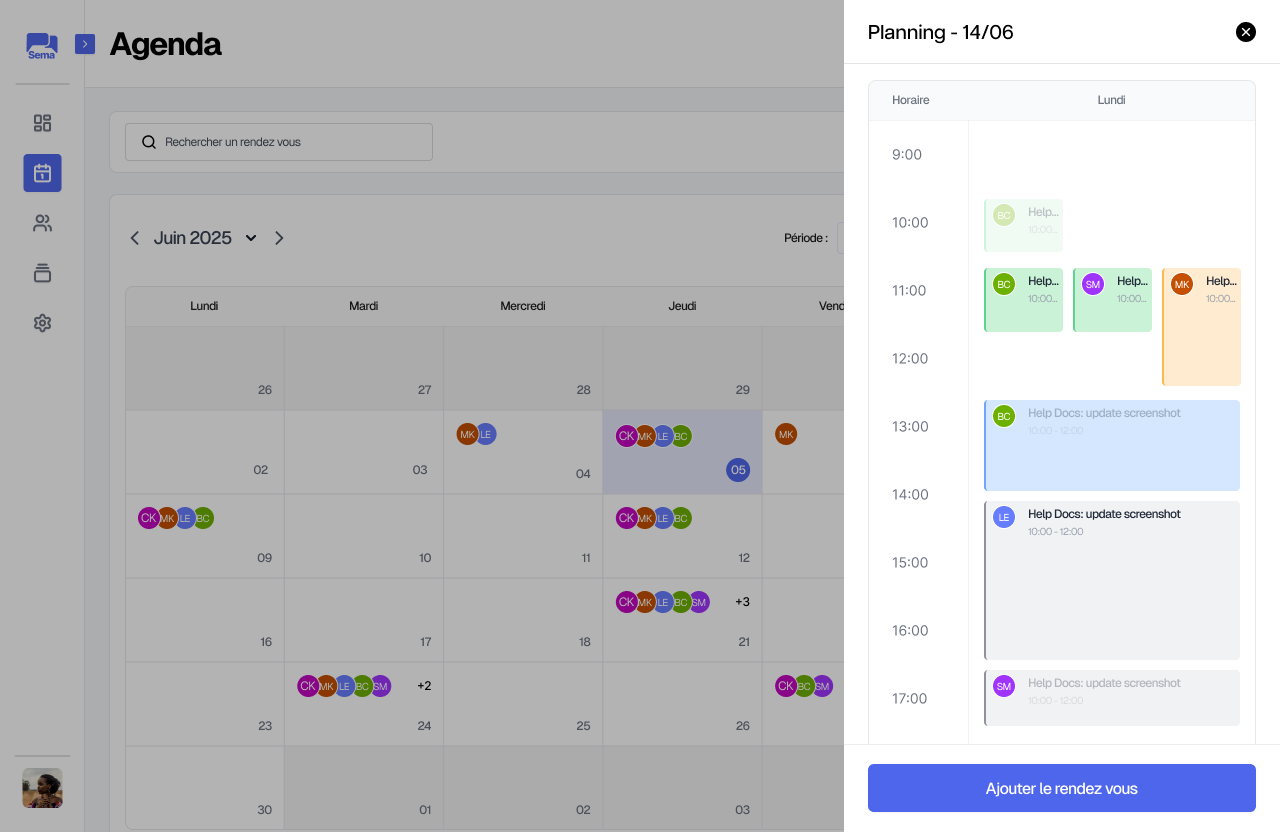Open the stacked layers sidebar icon
The image size is (1280, 832).
pyautogui.click(x=42, y=273)
